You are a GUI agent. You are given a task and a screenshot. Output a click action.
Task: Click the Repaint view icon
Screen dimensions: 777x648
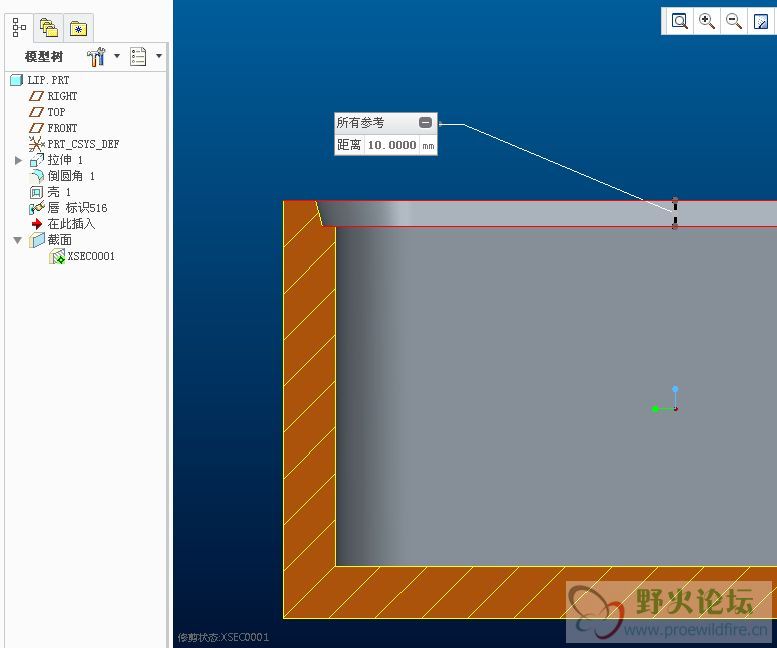[761, 21]
